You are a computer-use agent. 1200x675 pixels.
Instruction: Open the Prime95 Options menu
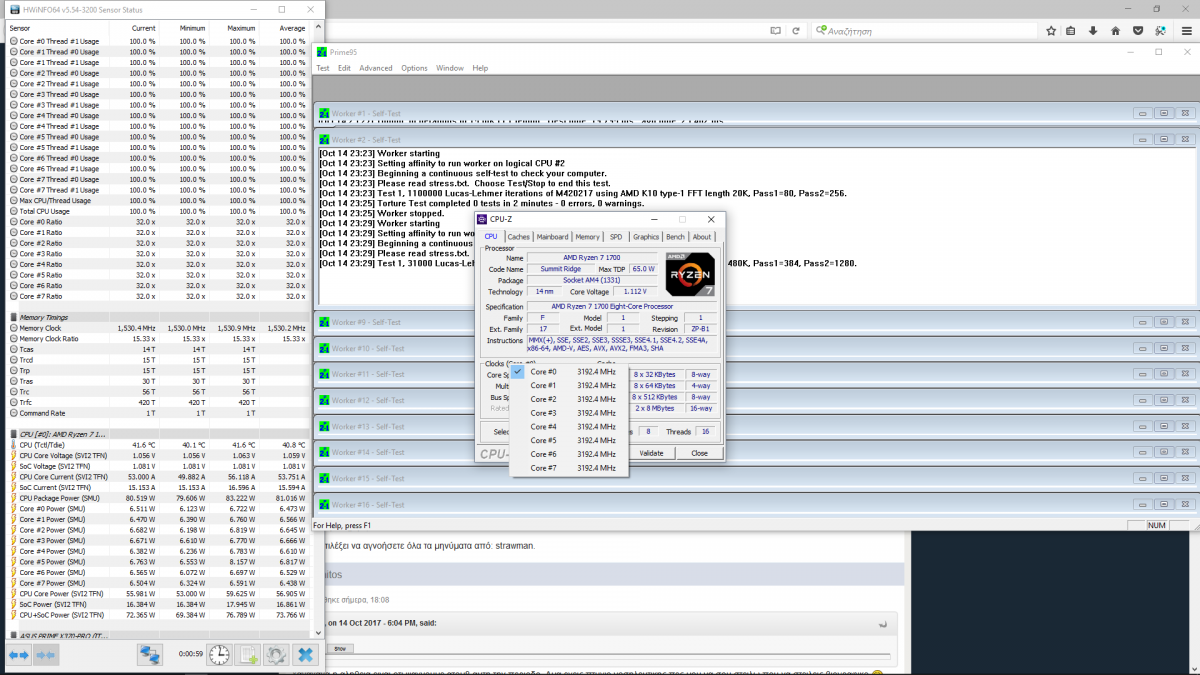414,68
